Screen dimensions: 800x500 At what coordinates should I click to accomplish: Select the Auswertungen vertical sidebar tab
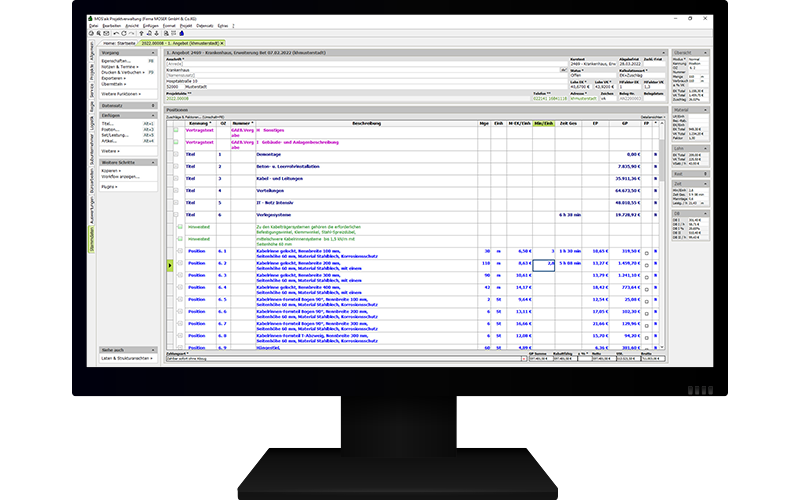tap(92, 210)
